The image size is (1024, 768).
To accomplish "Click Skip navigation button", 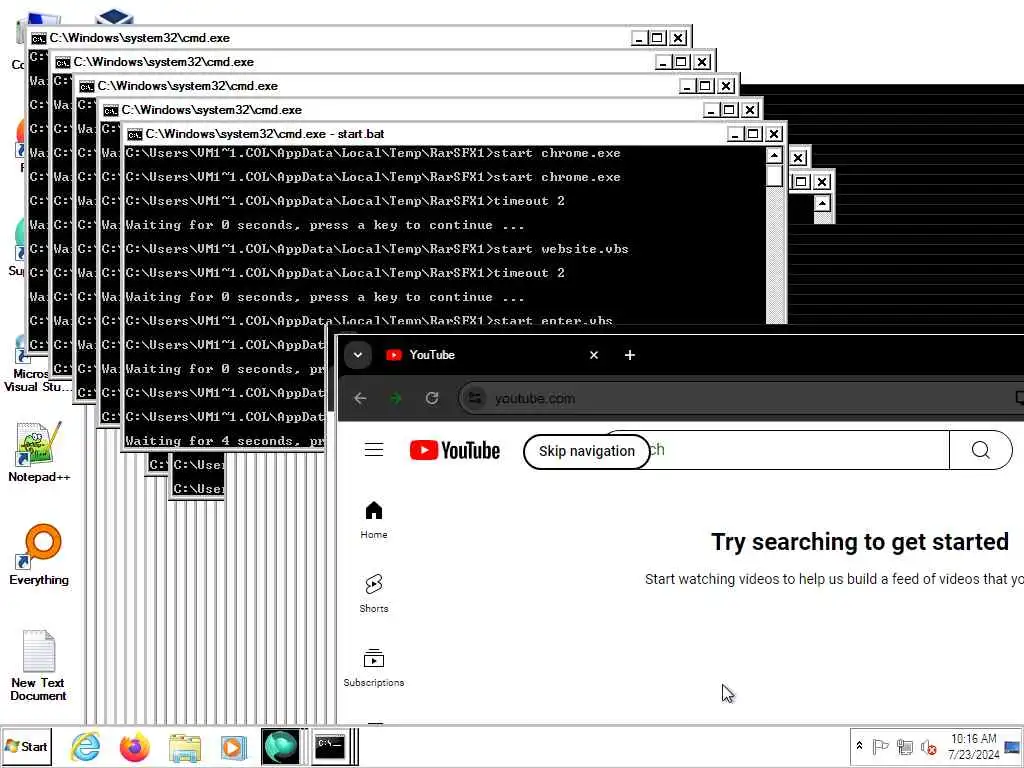I will click(586, 451).
